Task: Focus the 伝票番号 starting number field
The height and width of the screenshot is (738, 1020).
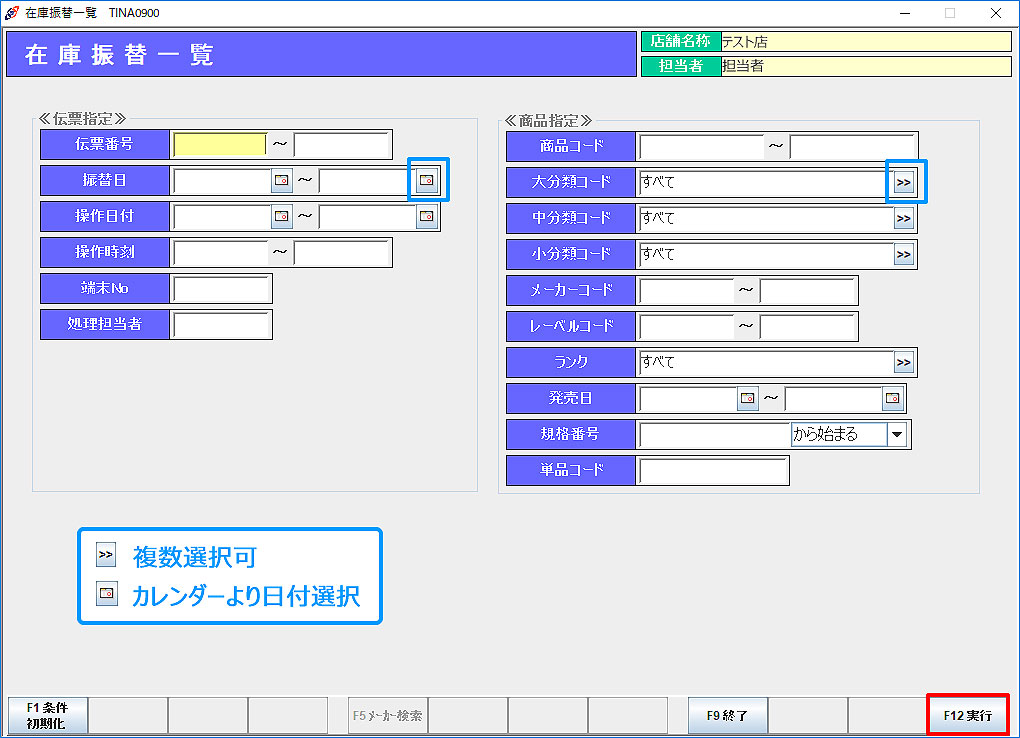Action: tap(220, 145)
